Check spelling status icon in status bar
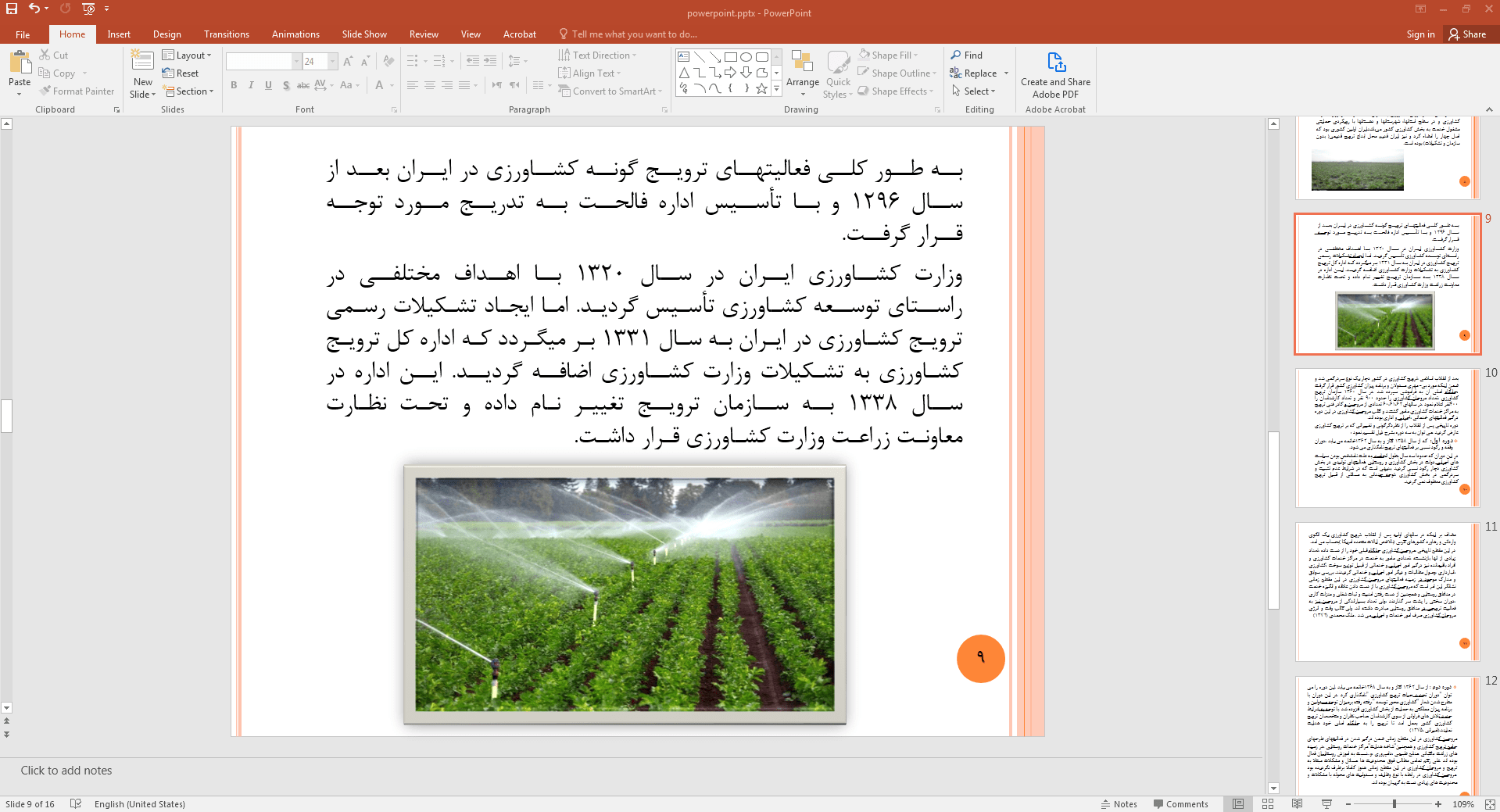The width and height of the screenshot is (1500, 812). (x=76, y=804)
